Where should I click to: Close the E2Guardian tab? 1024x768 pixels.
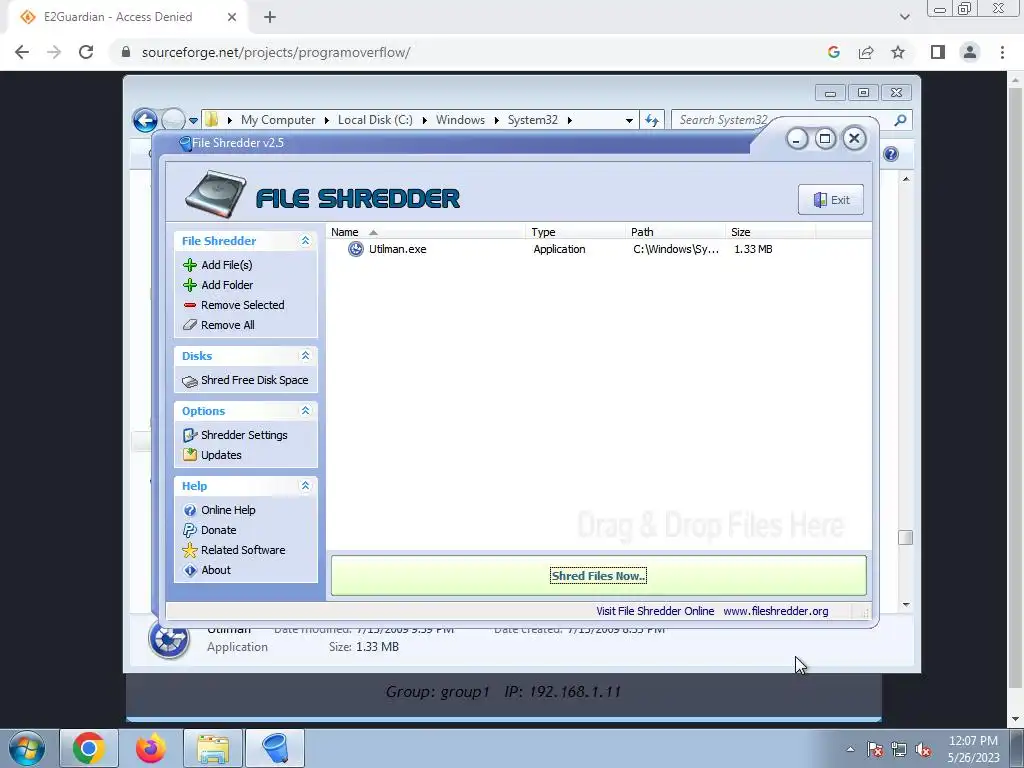click(232, 17)
